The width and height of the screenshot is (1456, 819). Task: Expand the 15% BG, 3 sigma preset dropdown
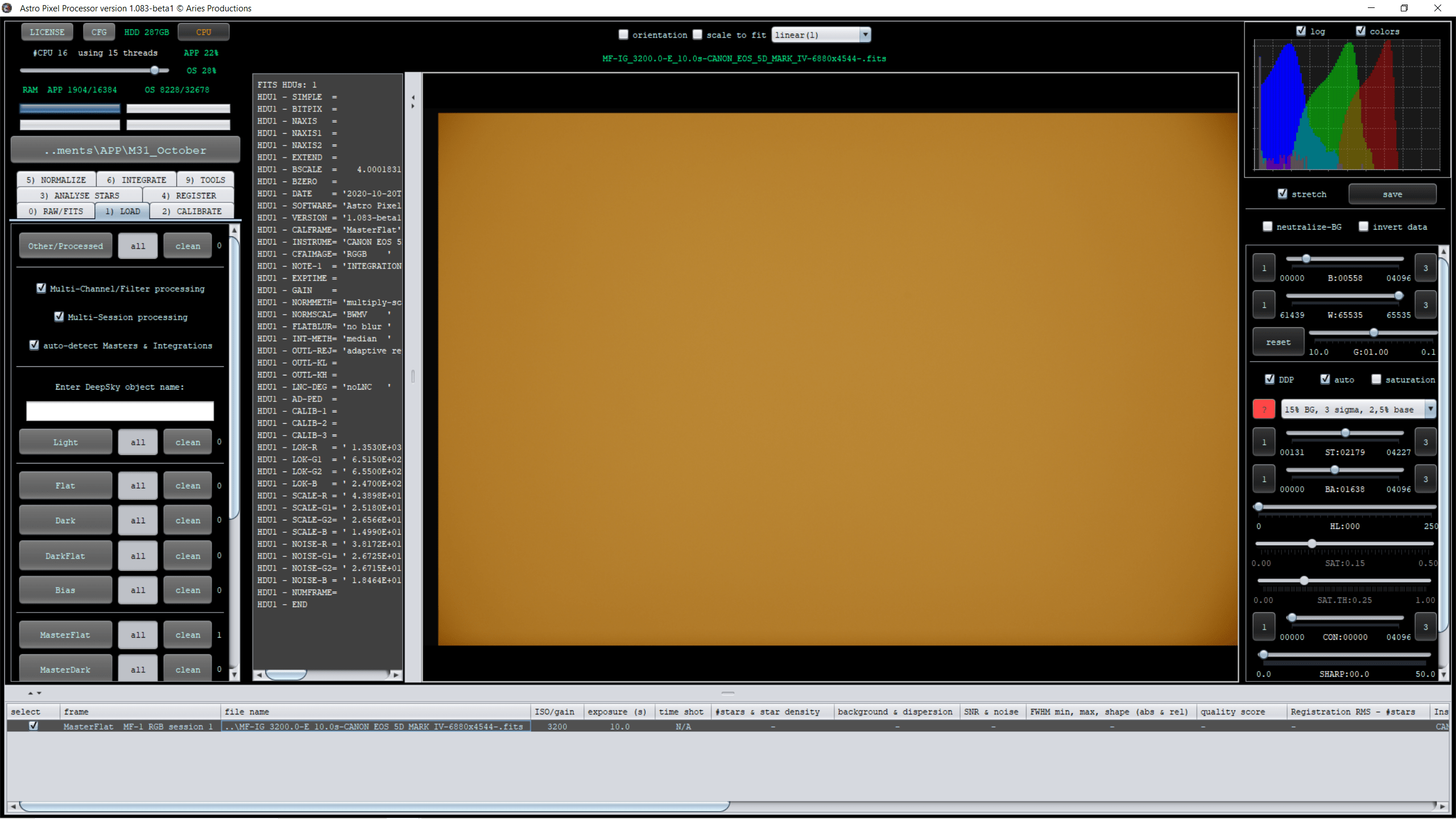pyautogui.click(x=1430, y=409)
